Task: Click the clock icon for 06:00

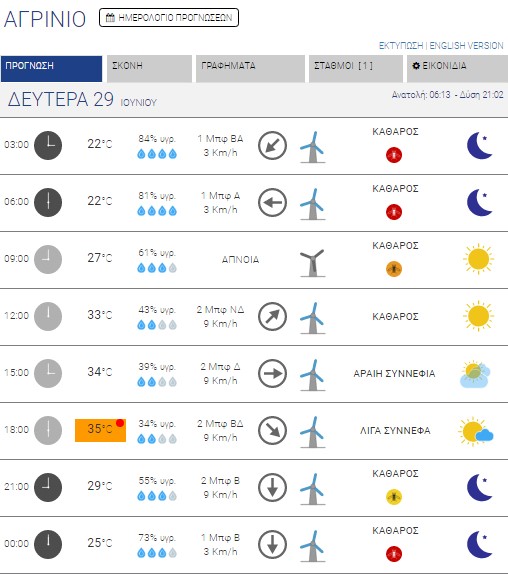Action: [x=48, y=202]
